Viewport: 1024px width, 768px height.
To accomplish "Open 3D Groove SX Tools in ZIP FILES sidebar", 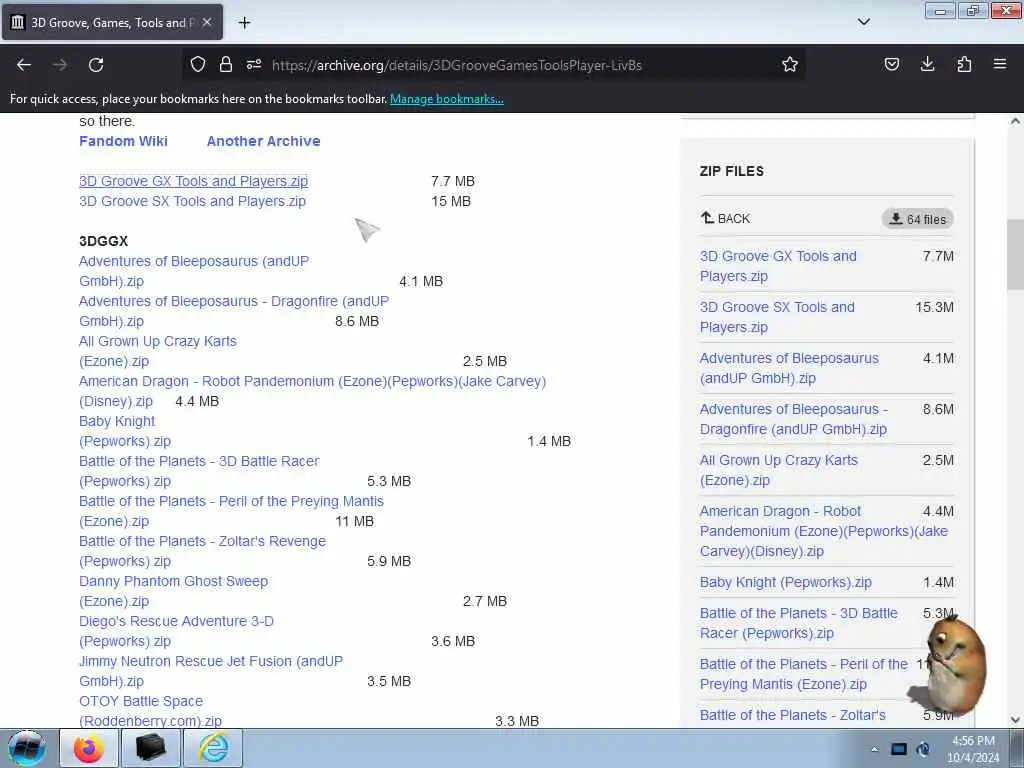I will click(777, 317).
